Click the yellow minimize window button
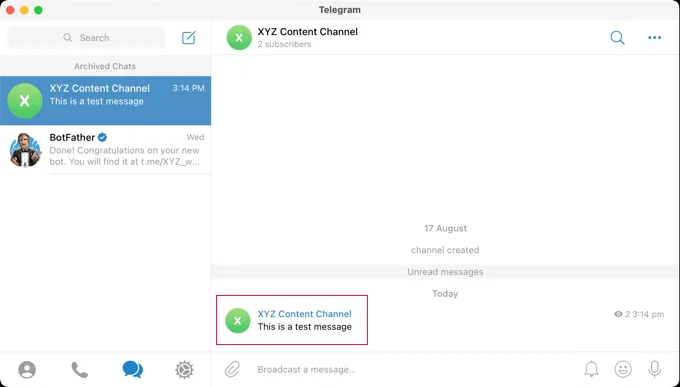Viewport: 680px width, 387px height. coord(24,10)
